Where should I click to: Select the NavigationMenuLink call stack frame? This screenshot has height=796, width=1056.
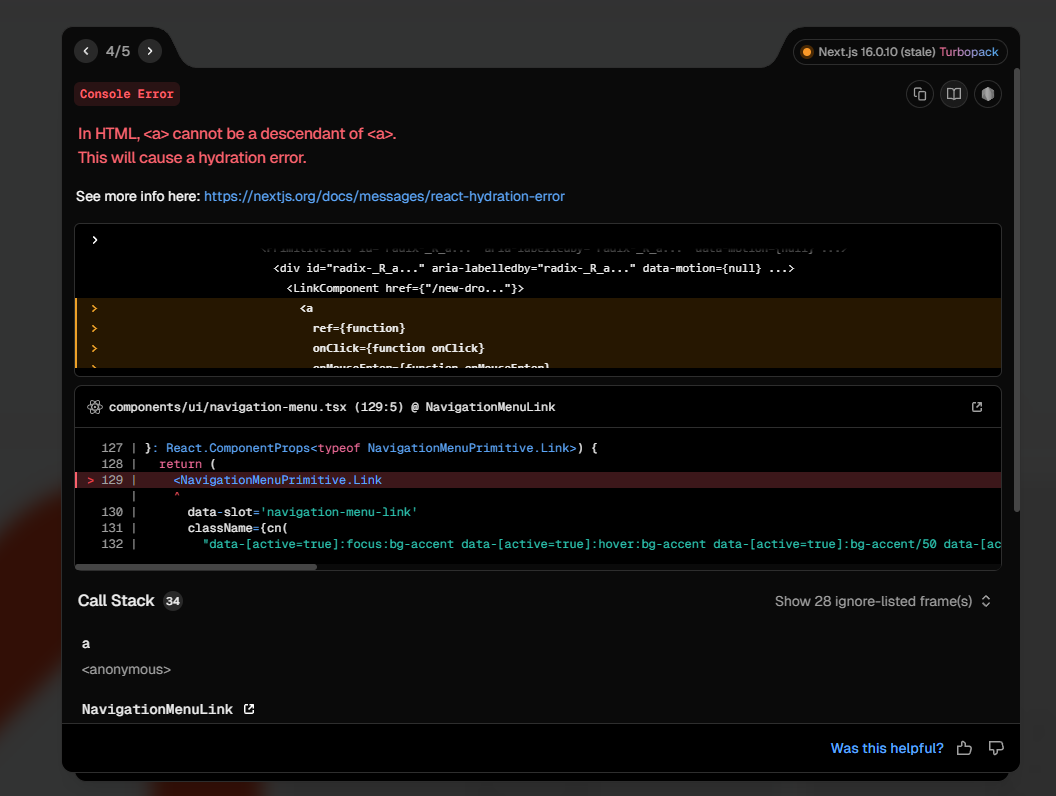[157, 709]
